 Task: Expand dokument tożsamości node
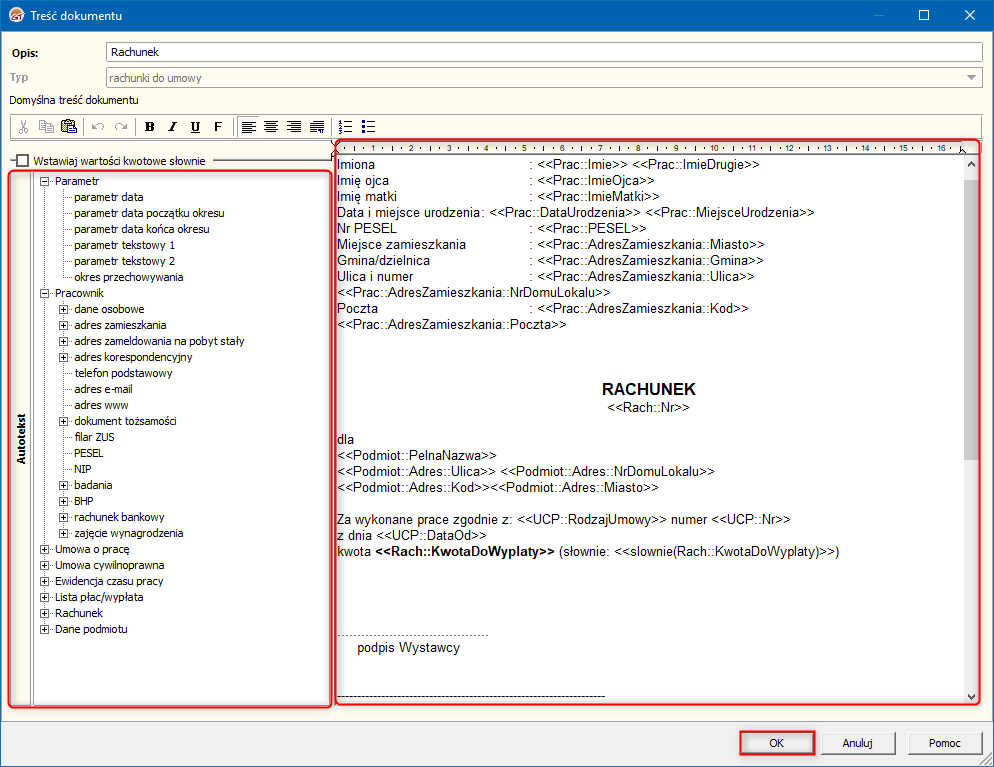[x=63, y=422]
